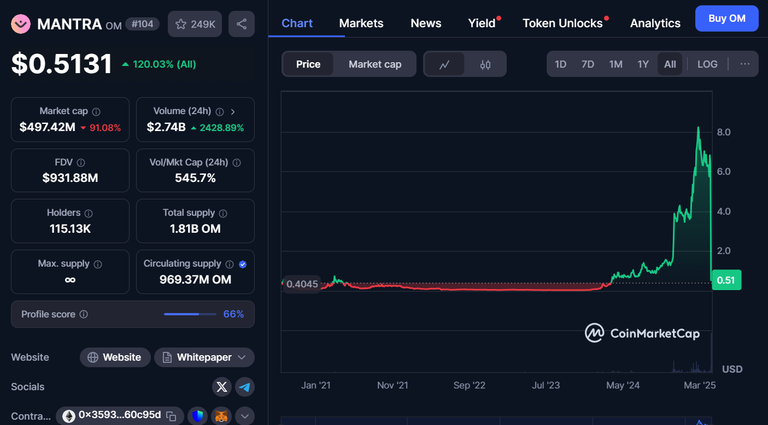Show Market cap info tooltip icon
The width and height of the screenshot is (768, 425).
[96, 112]
